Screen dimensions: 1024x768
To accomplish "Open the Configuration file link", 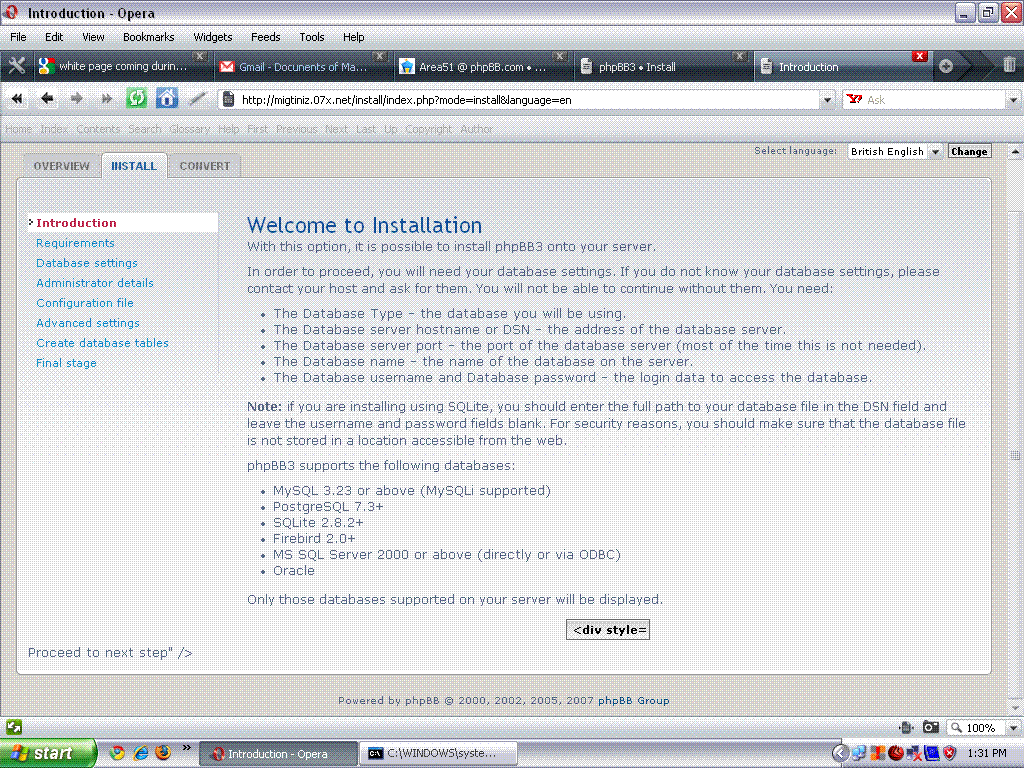I will pyautogui.click(x=85, y=303).
